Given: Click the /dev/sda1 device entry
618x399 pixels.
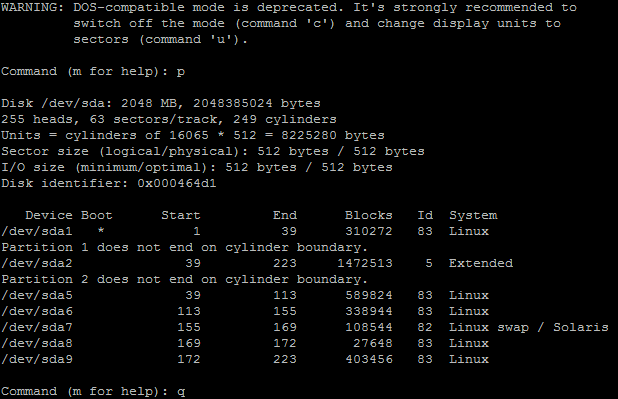Looking at the screenshot, I should coord(37,231).
